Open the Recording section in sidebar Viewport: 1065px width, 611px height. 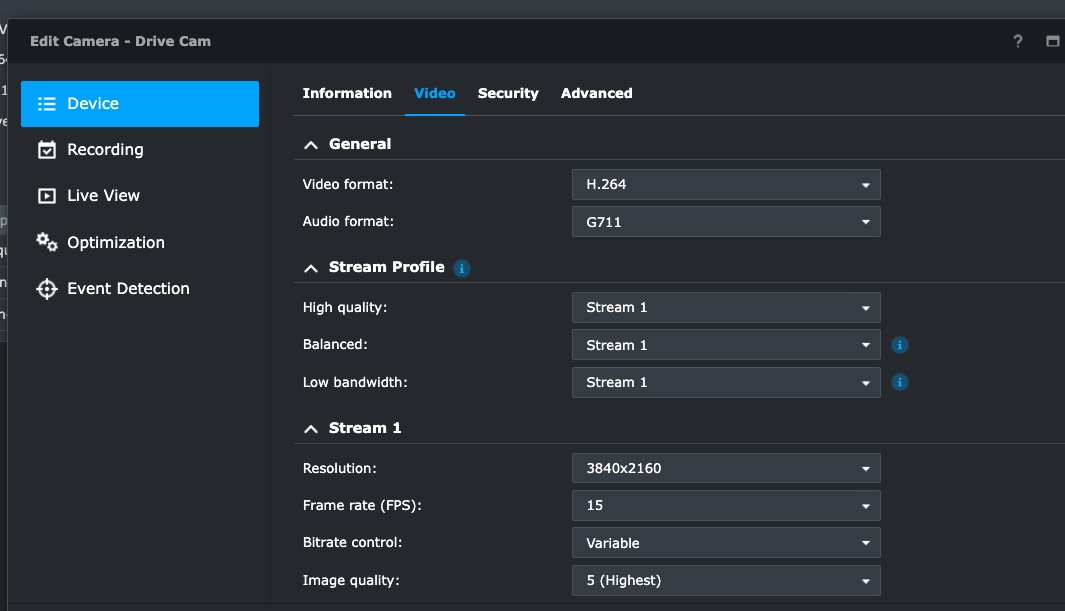(105, 150)
